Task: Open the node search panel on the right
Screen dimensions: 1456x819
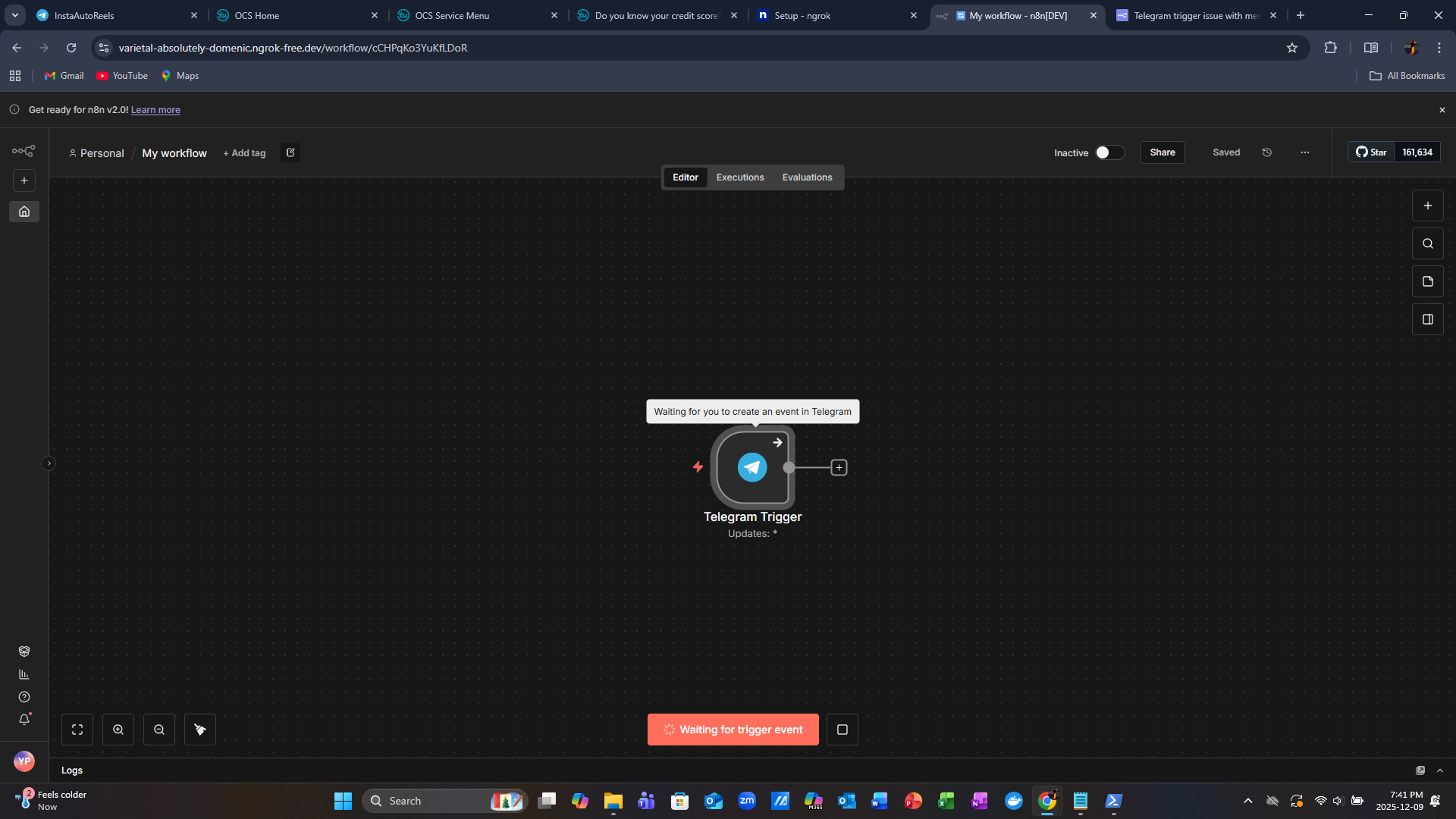Action: tap(1427, 243)
